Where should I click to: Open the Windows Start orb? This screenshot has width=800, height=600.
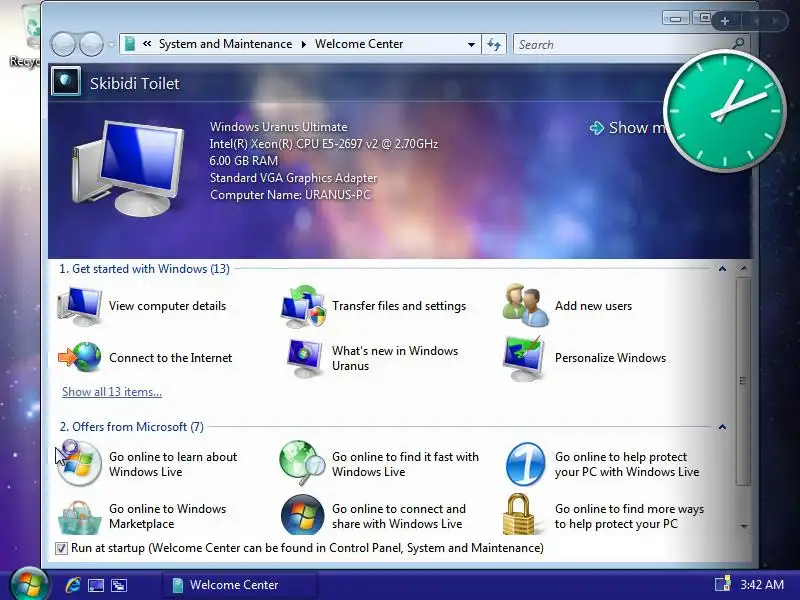click(x=29, y=583)
